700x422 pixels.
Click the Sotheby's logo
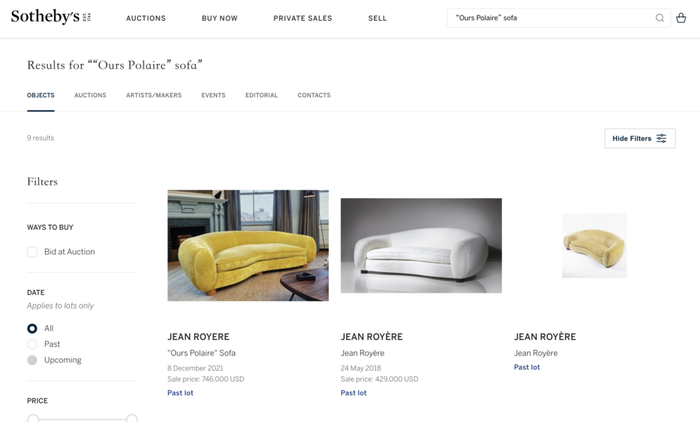(51, 17)
